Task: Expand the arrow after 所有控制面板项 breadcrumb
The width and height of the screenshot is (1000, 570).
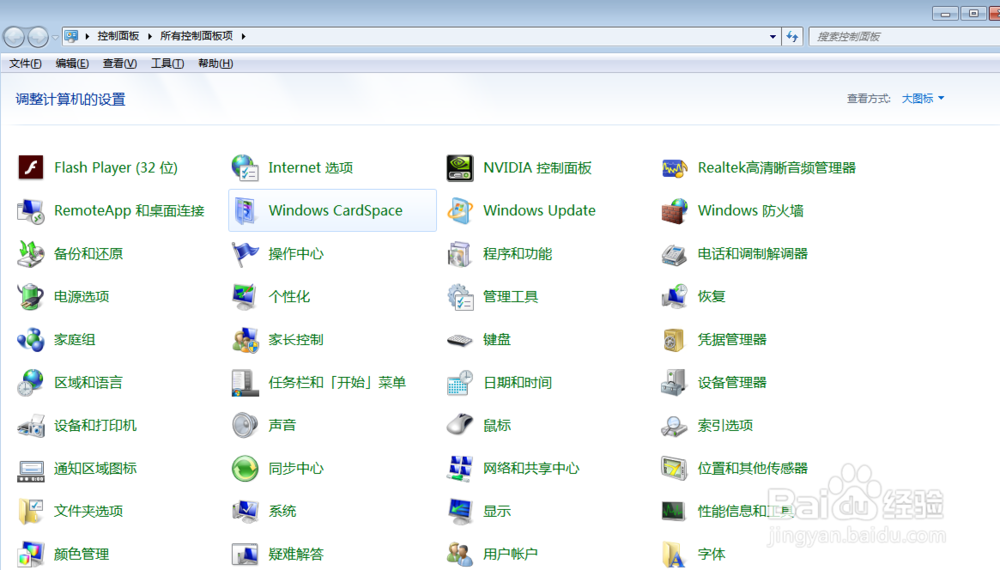Action: (244, 36)
